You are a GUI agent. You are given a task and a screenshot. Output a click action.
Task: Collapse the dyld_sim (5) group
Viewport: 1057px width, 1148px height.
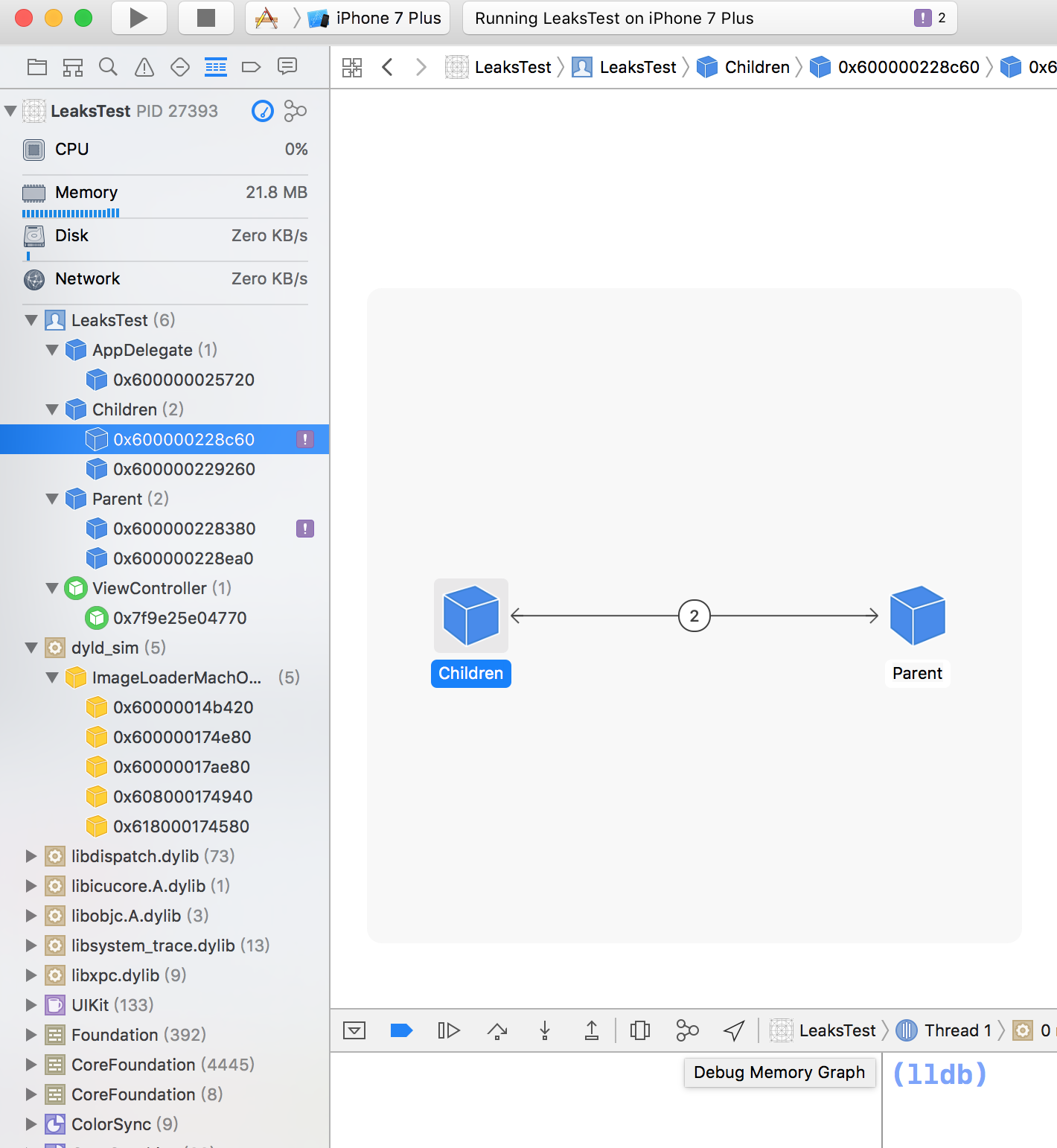pos(31,648)
